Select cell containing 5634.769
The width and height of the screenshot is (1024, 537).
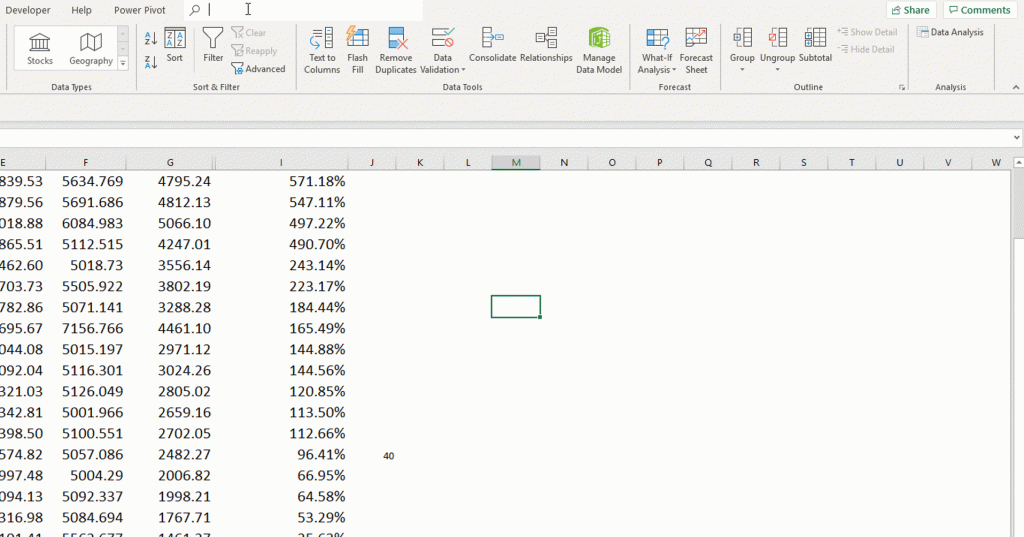pyautogui.click(x=86, y=182)
